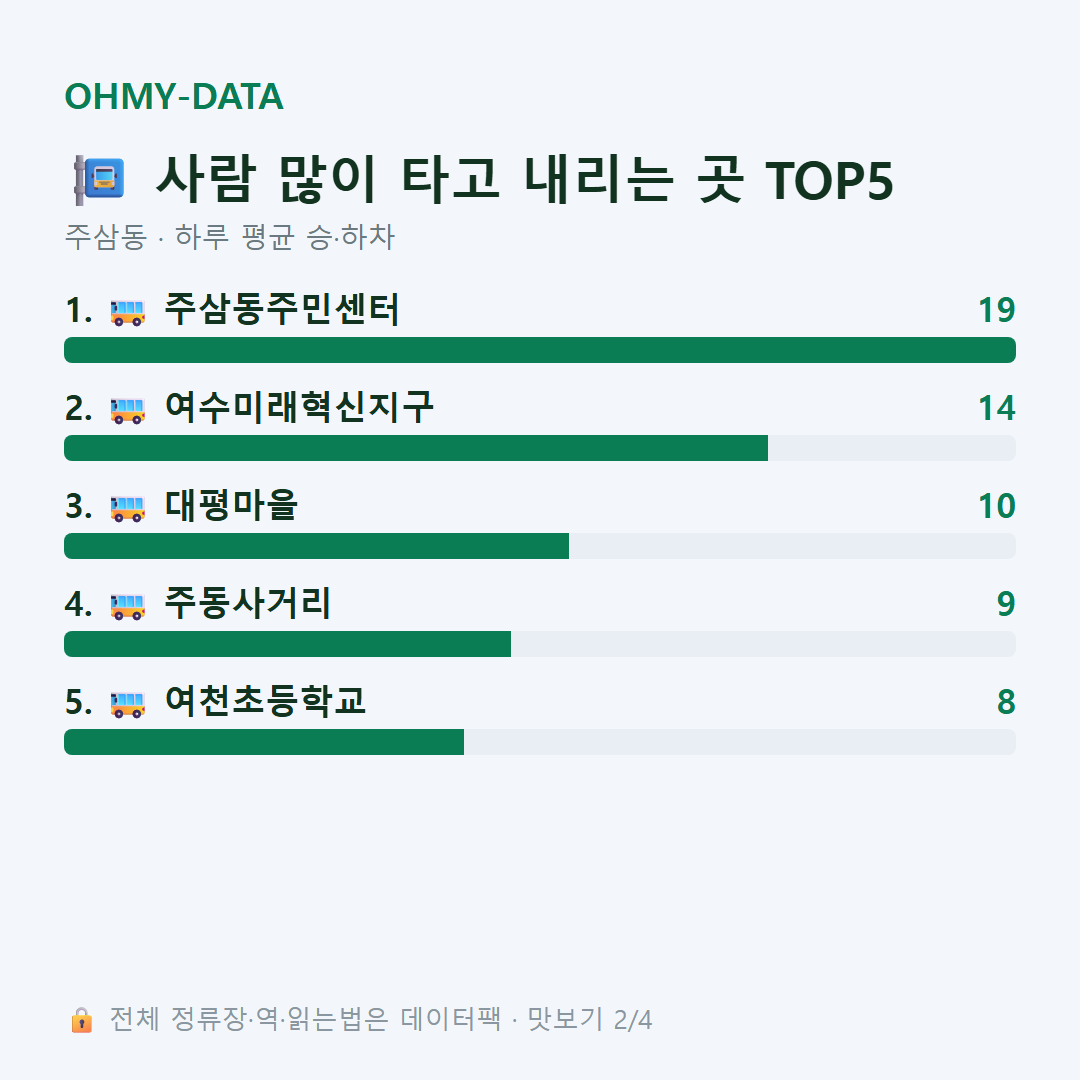Click the value 14 for rank two
1080x1080 pixels.
[x=997, y=408]
